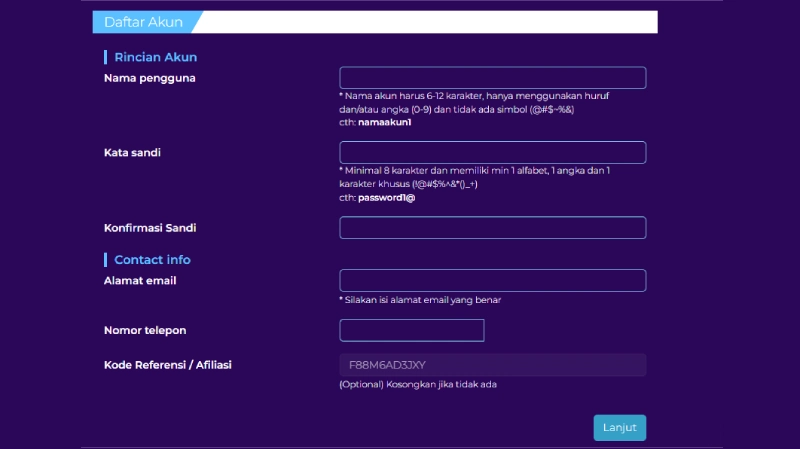The width and height of the screenshot is (800, 449).
Task: Select the Konfirmasi Sandi input box
Action: [x=492, y=228]
